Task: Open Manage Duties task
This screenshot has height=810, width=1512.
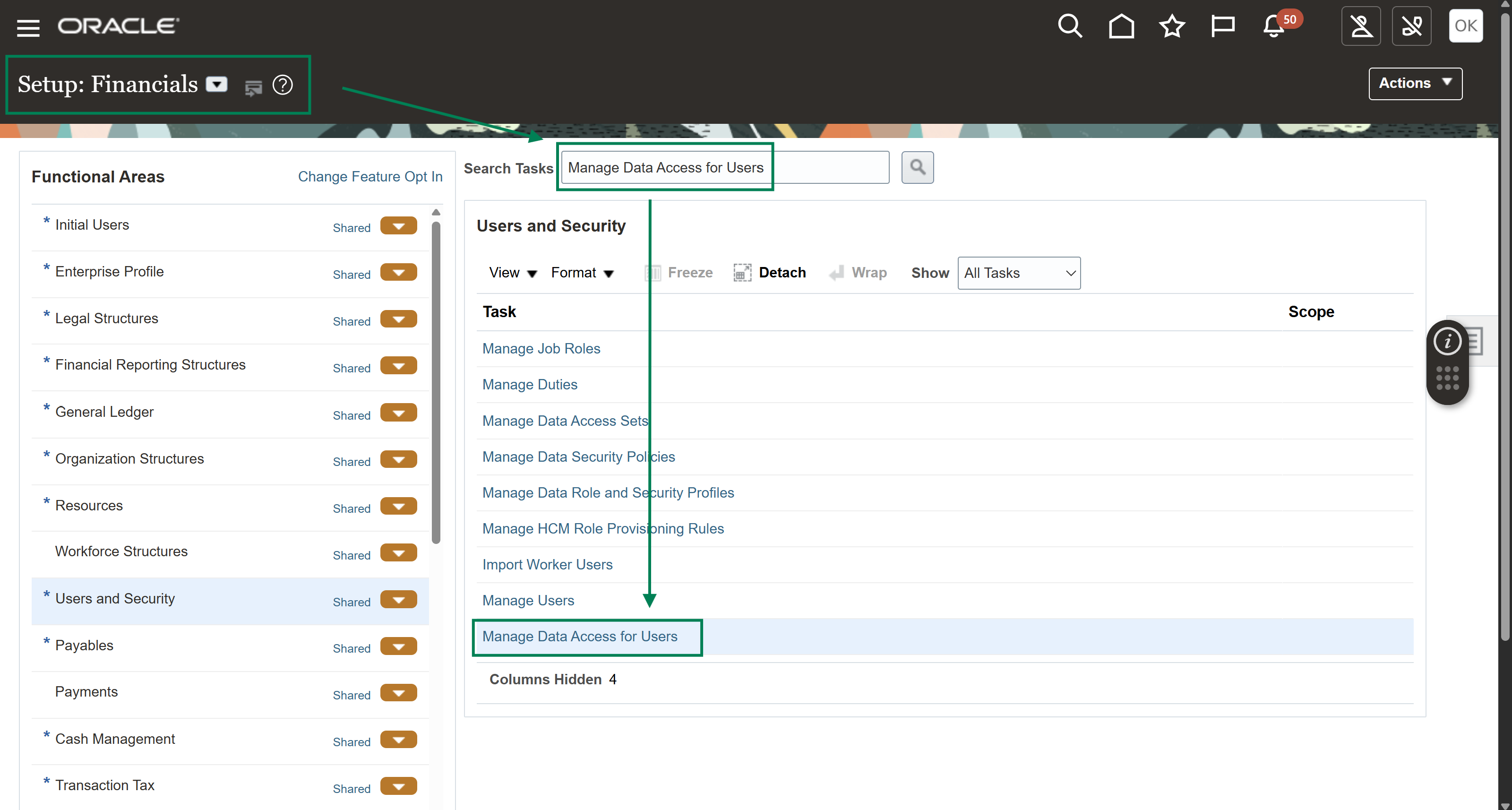Action: (529, 385)
